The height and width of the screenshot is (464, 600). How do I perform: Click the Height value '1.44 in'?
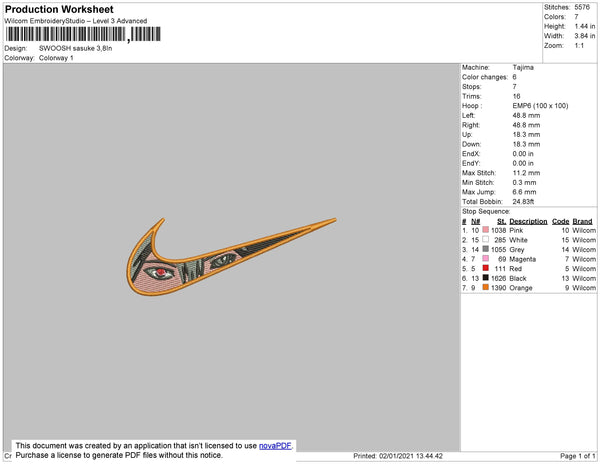[x=585, y=26]
